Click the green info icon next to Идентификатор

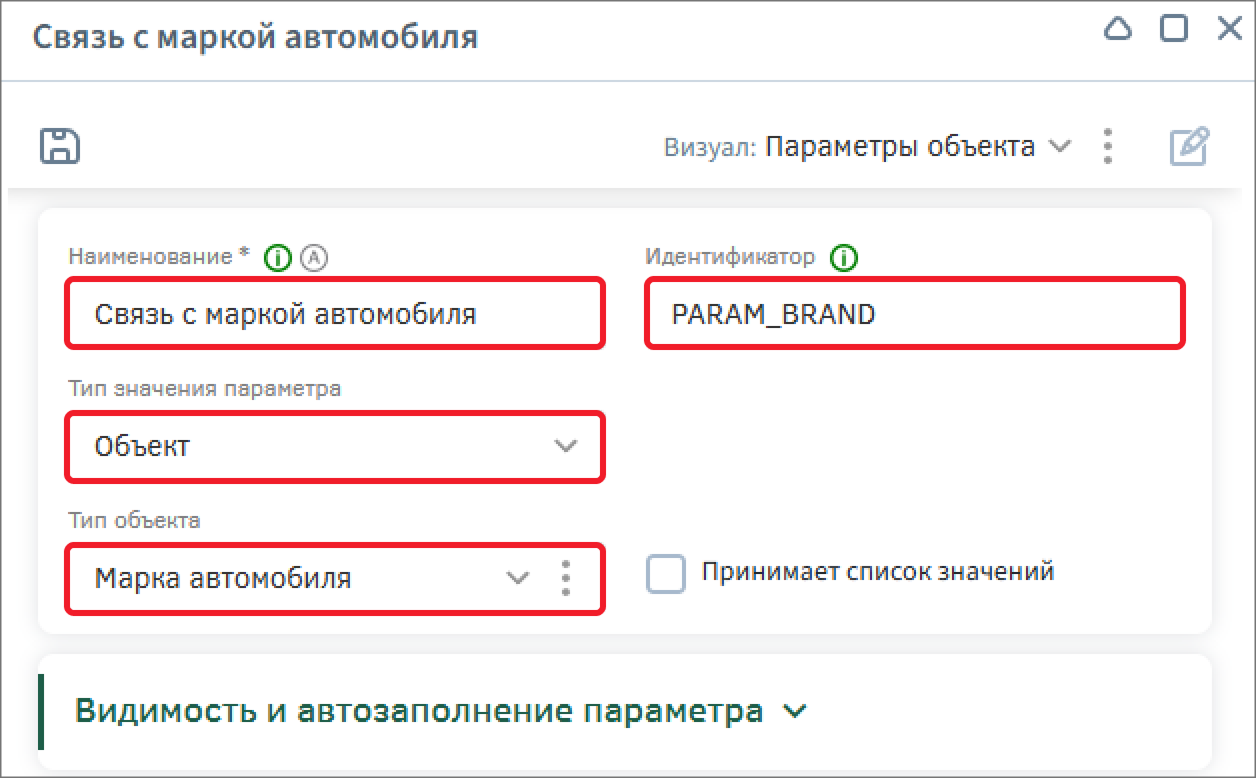coord(845,258)
